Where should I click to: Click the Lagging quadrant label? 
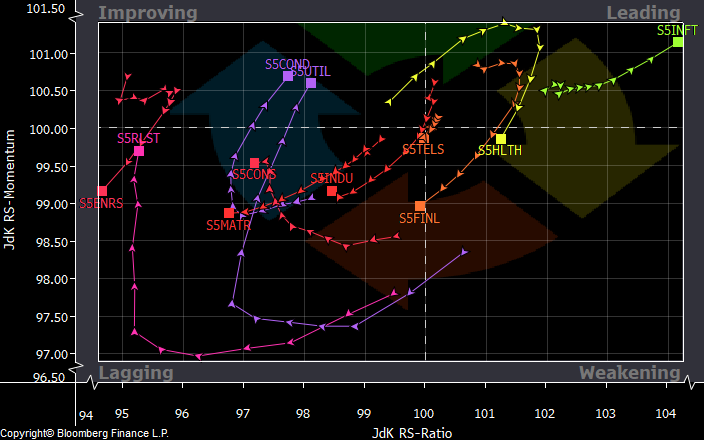coord(136,373)
